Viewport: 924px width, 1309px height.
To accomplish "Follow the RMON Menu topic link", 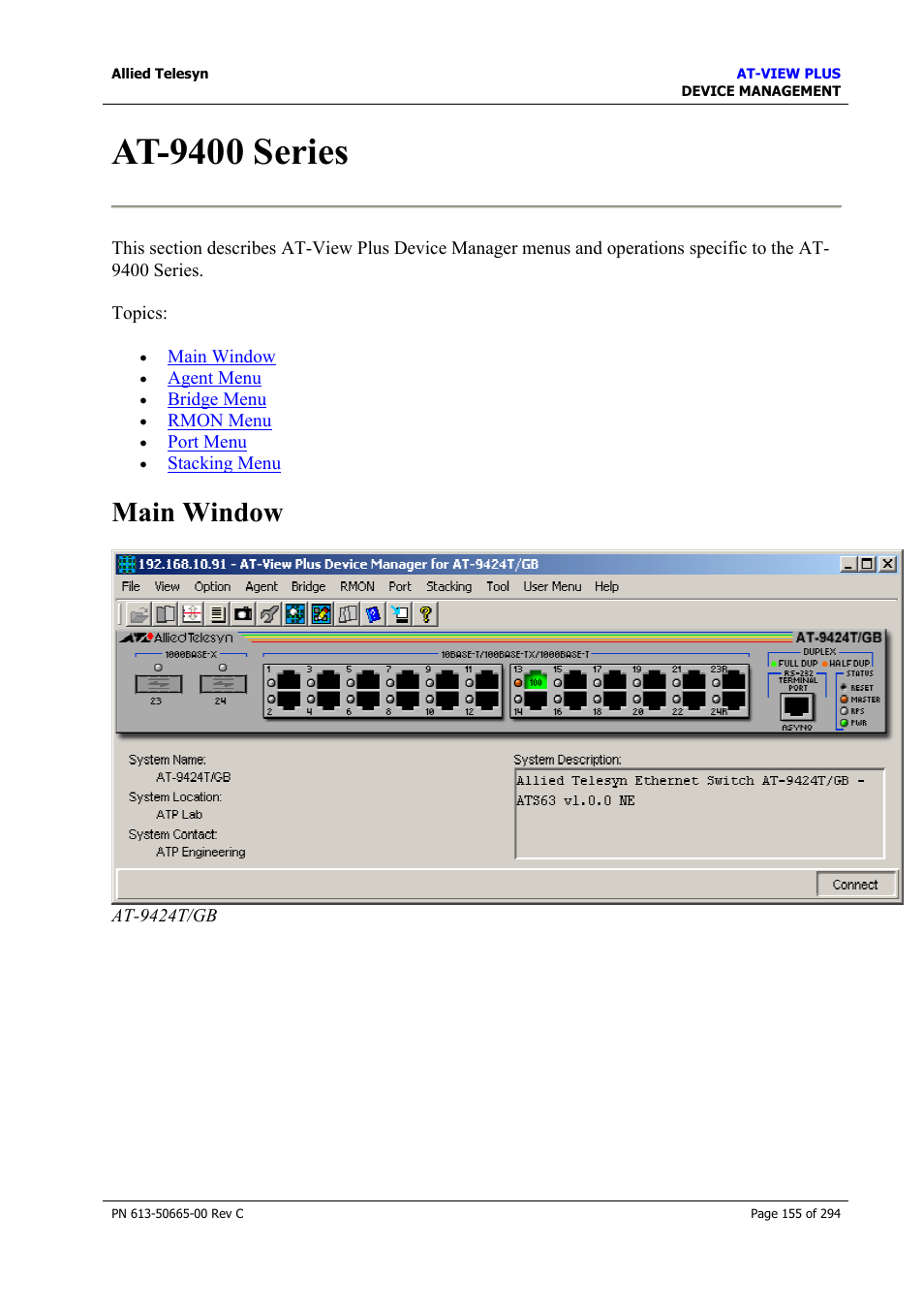I will pos(220,421).
